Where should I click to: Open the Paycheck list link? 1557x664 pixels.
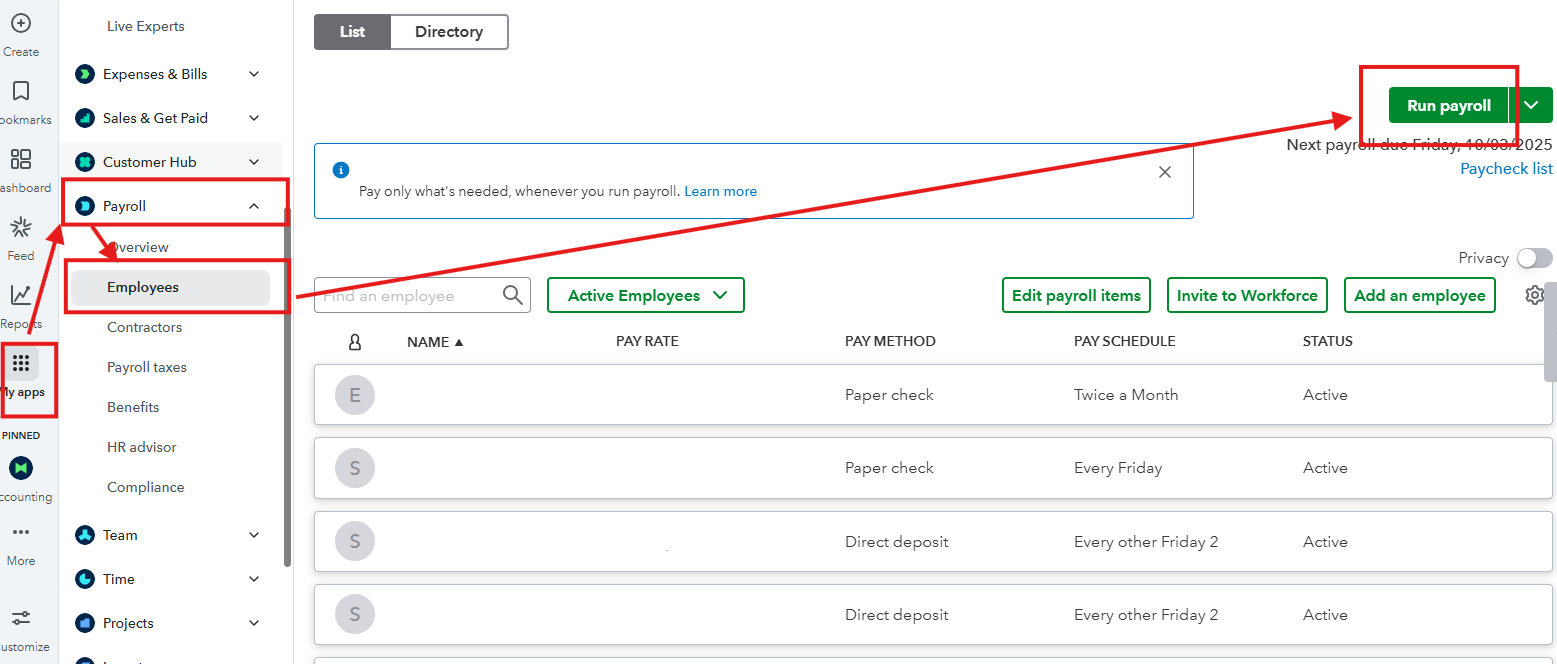[x=1506, y=168]
